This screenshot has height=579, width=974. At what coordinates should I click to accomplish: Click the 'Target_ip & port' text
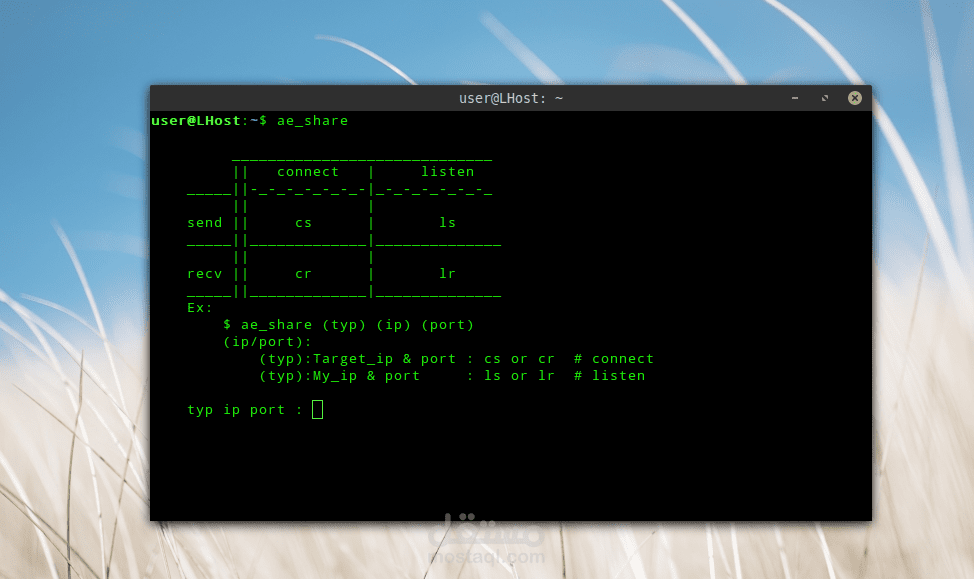pos(384,359)
